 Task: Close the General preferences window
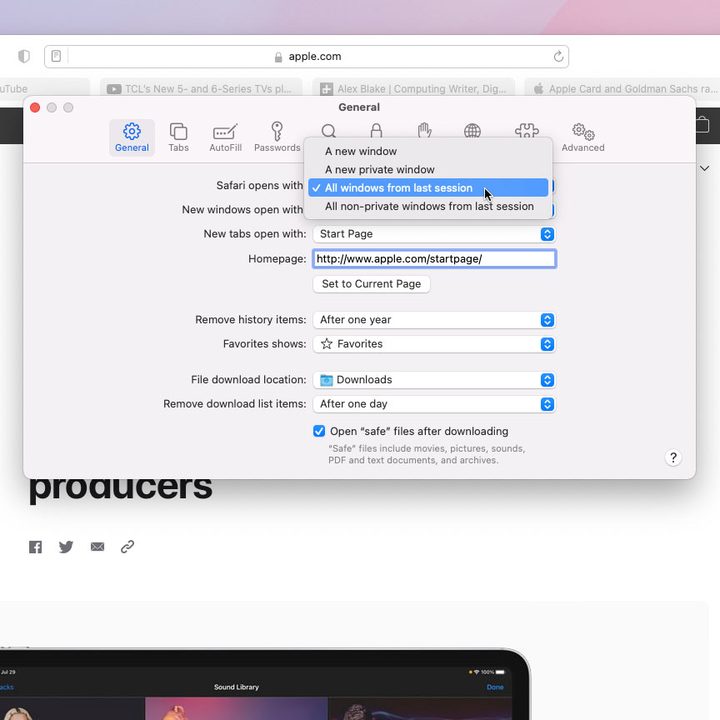coord(35,107)
